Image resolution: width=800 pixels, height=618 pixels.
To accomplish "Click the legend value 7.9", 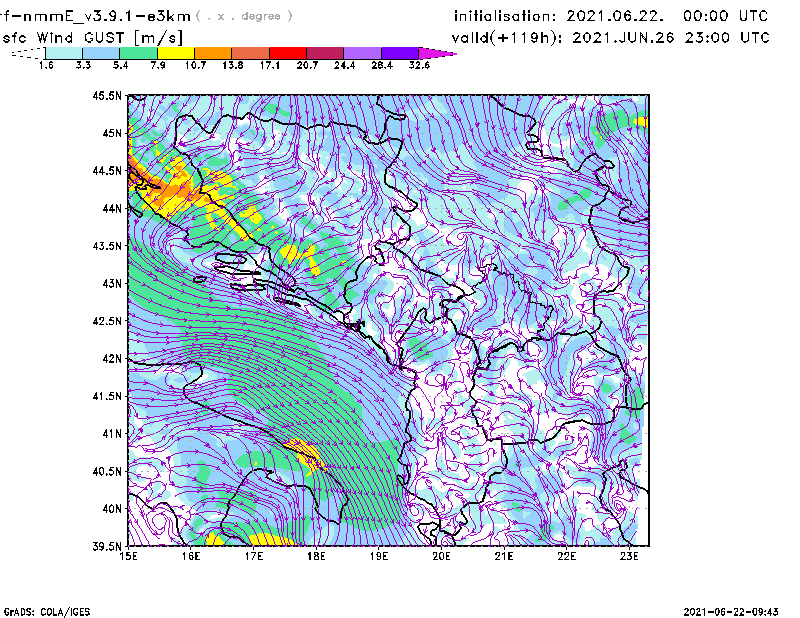I will [158, 65].
